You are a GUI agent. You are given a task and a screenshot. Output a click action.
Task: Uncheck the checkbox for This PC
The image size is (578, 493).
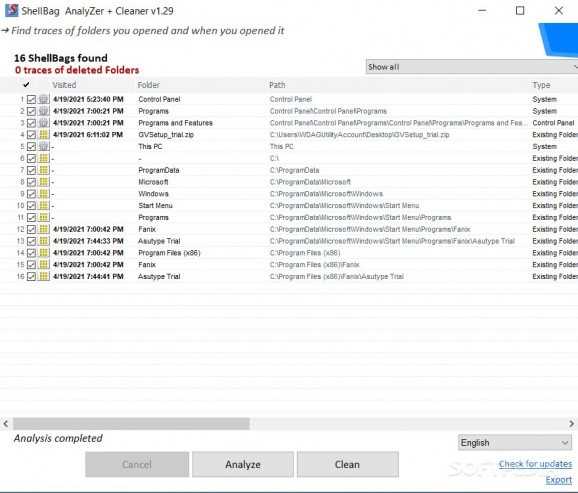point(31,146)
